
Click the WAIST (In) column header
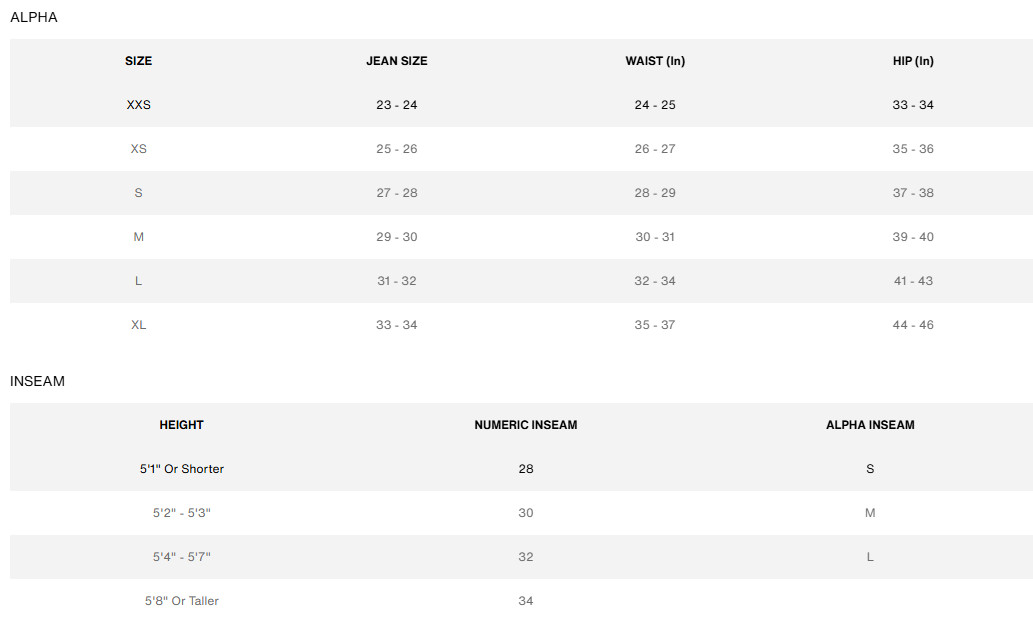coord(655,61)
